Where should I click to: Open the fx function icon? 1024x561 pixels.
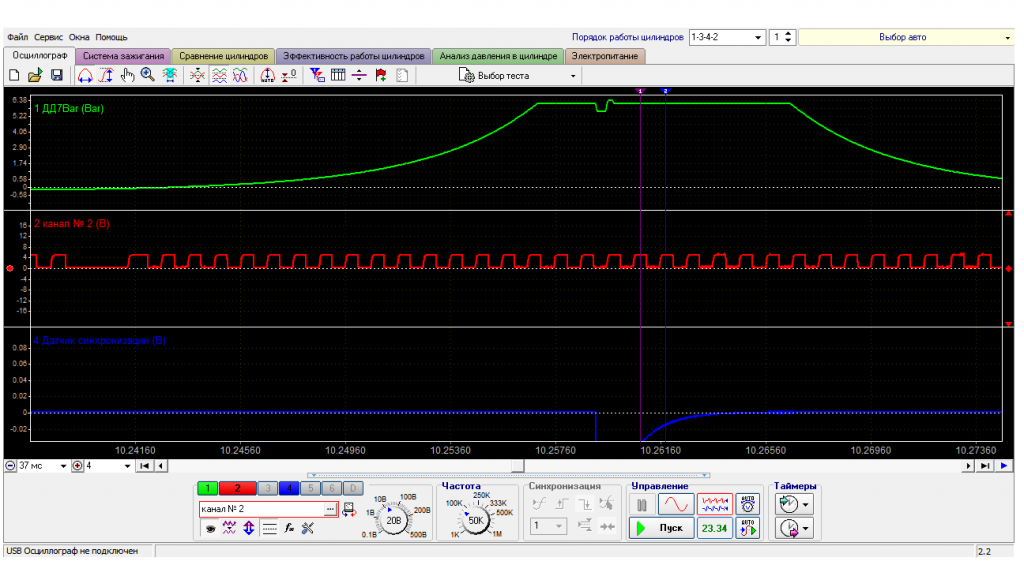click(289, 528)
